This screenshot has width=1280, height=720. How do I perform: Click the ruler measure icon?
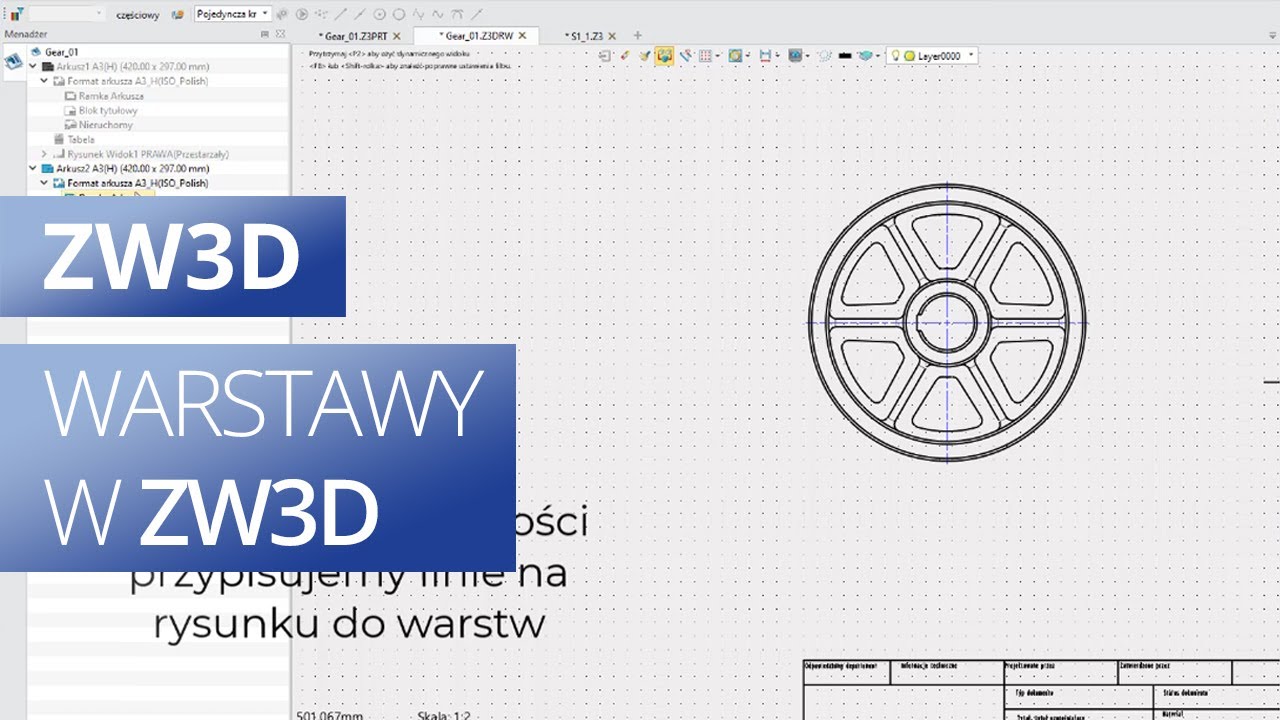(686, 55)
